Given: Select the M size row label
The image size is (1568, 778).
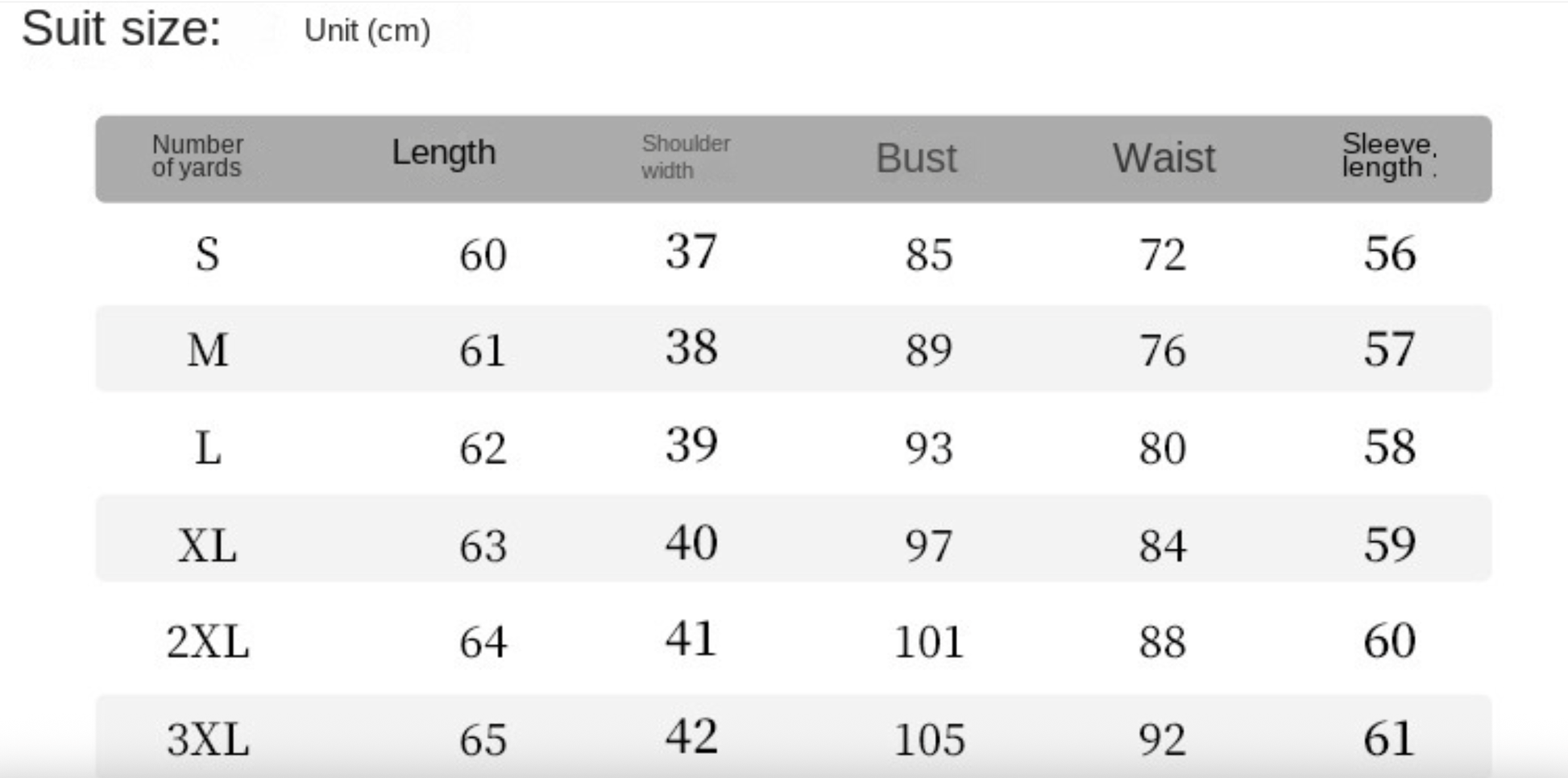Looking at the screenshot, I should pyautogui.click(x=207, y=350).
